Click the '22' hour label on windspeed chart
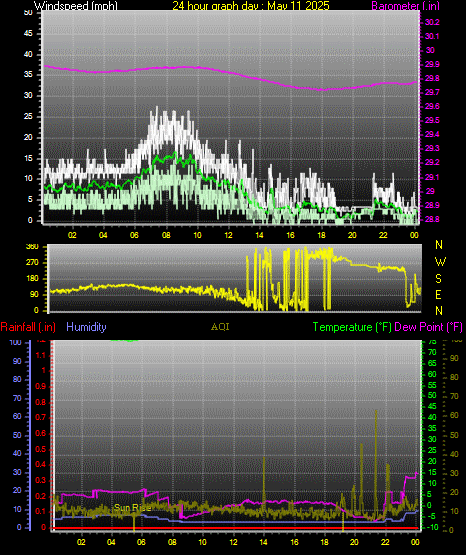Screen dimensions: 466x555 [383, 235]
